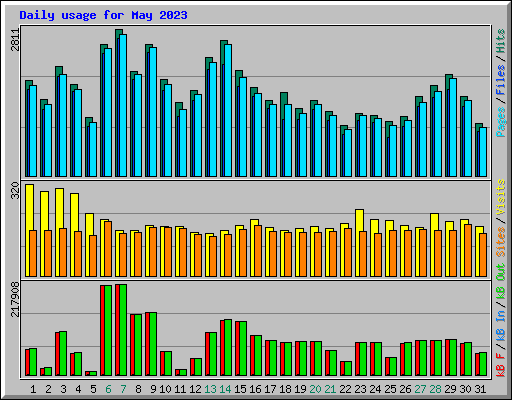Click the green kB Out bar for day 22
This screenshot has height=400, width=512.
pos(348,369)
